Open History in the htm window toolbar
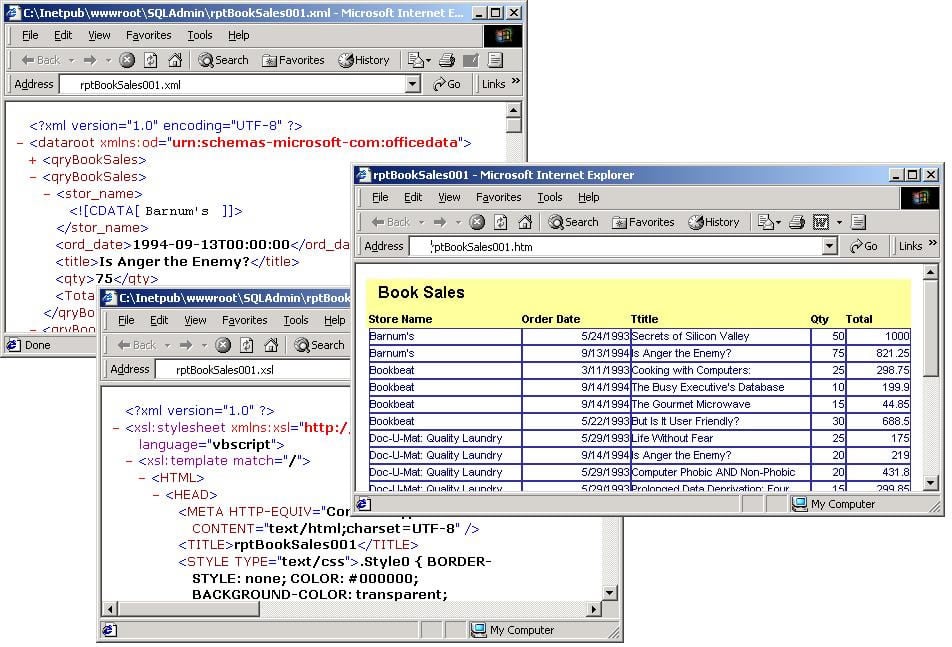Viewport: 952px width, 647px height. [x=714, y=222]
